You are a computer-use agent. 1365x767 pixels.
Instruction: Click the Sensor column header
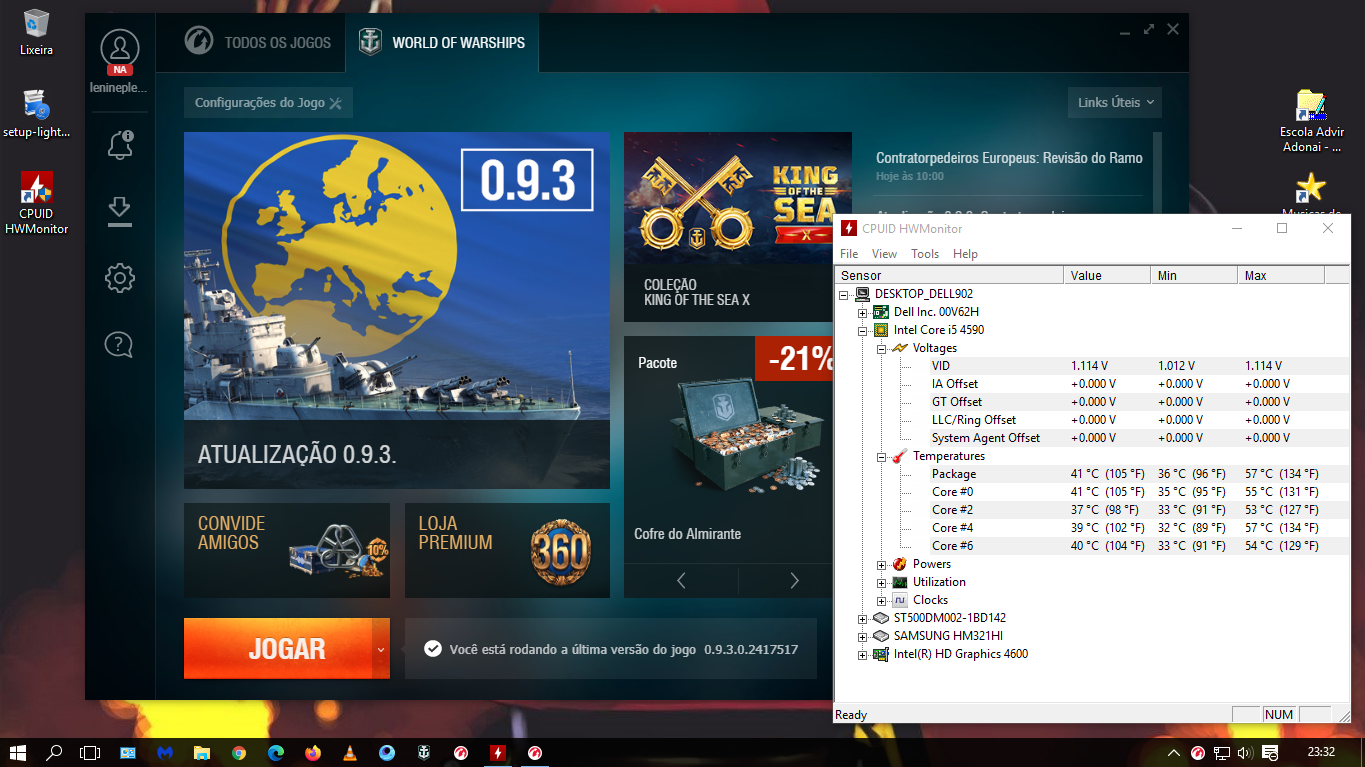pos(949,275)
